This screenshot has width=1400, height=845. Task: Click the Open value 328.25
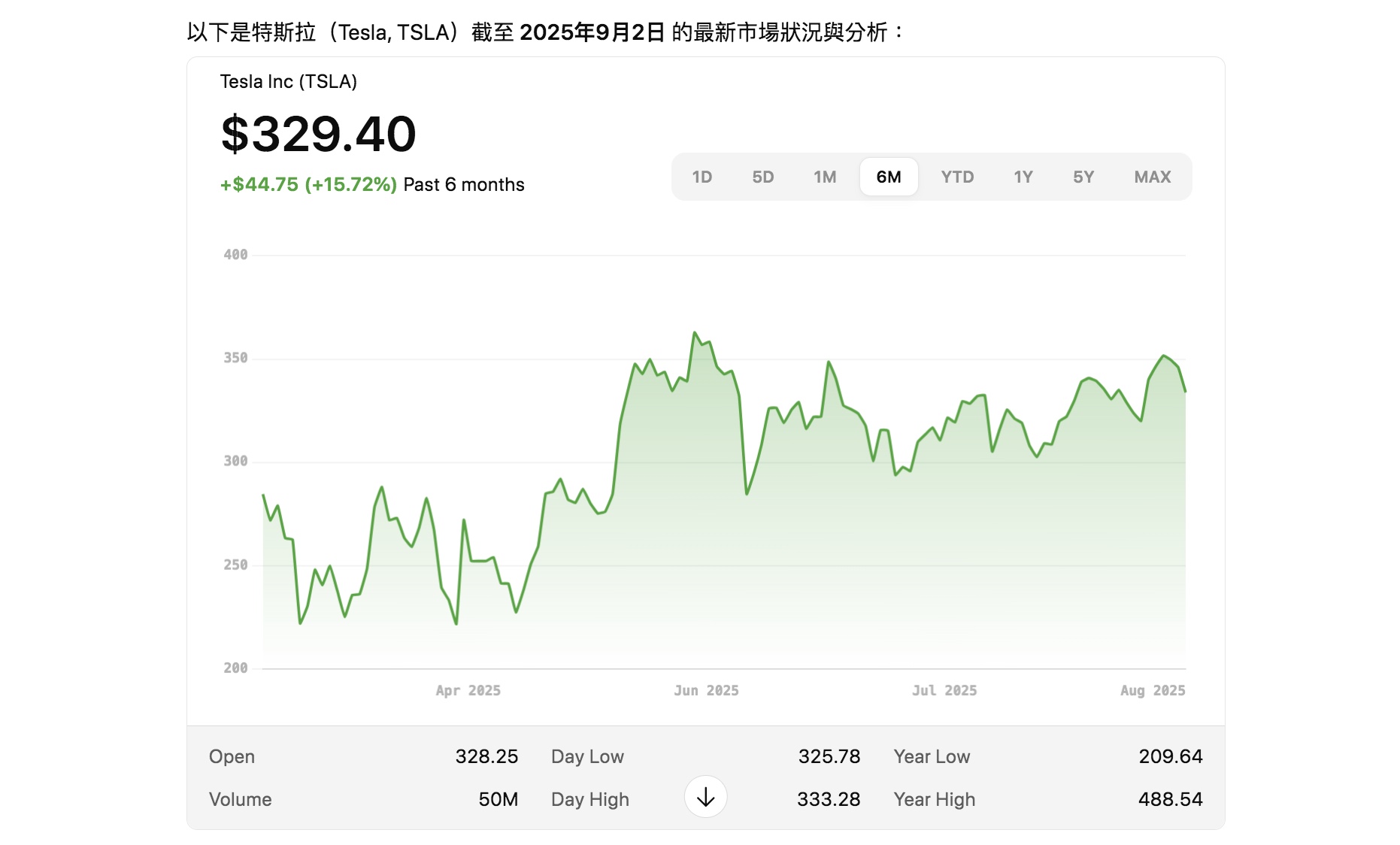coord(486,756)
